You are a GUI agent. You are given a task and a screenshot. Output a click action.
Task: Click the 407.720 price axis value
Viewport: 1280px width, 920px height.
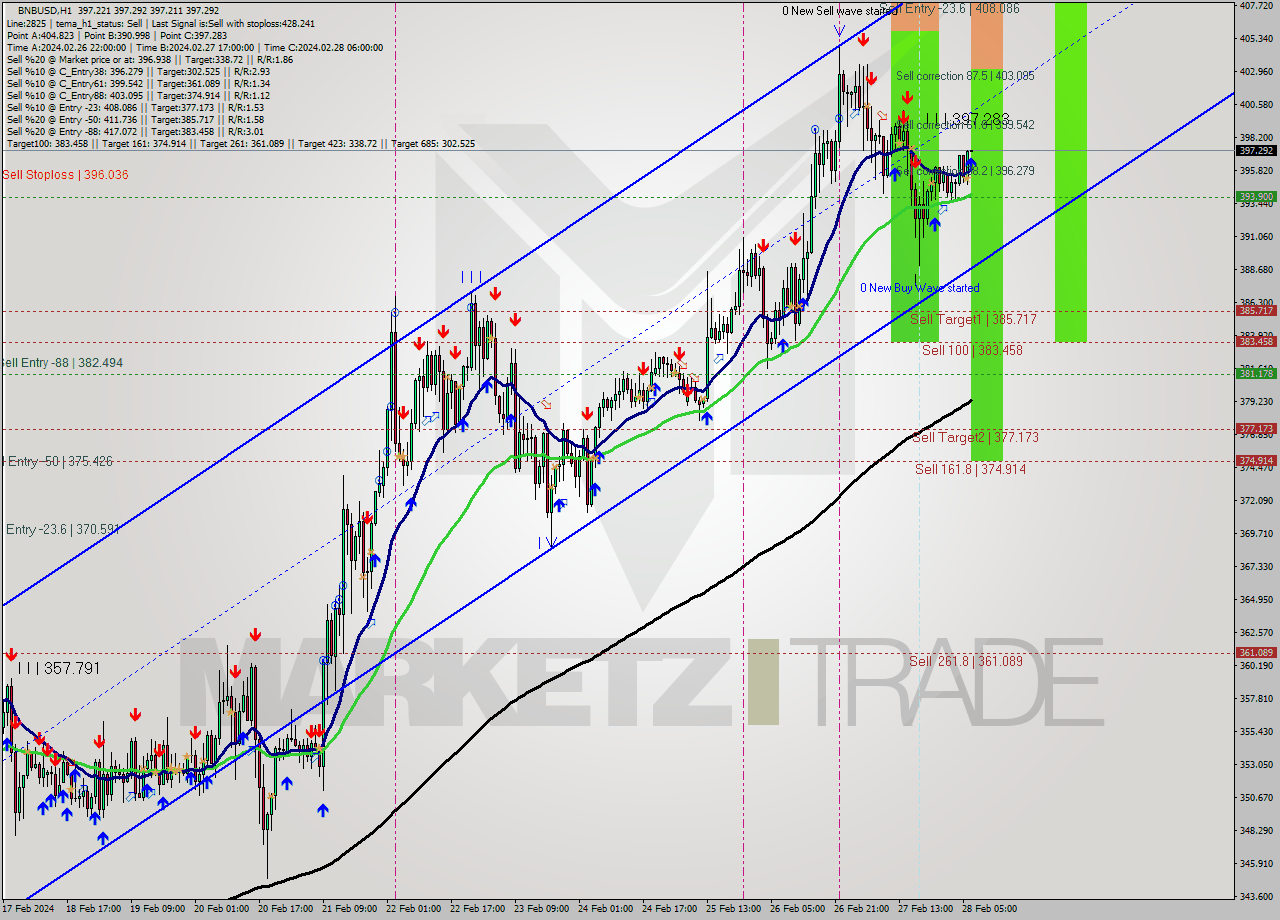1256,6
